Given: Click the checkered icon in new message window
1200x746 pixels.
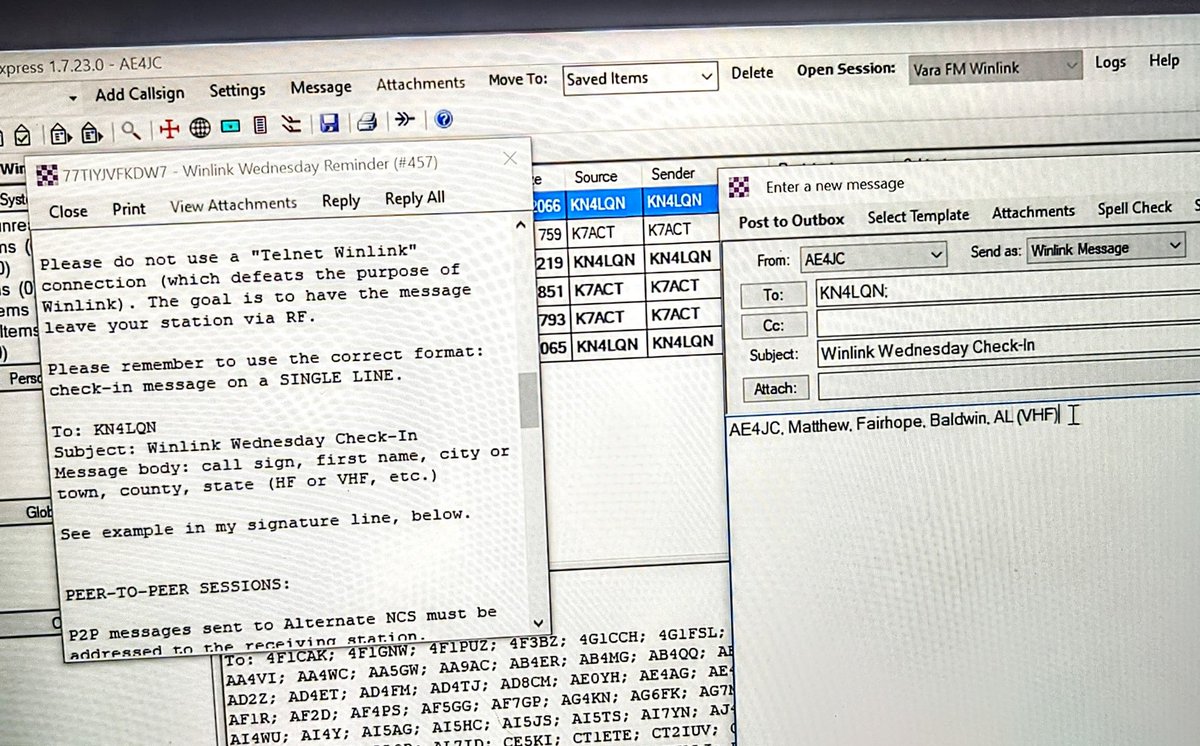Looking at the screenshot, I should click(739, 186).
